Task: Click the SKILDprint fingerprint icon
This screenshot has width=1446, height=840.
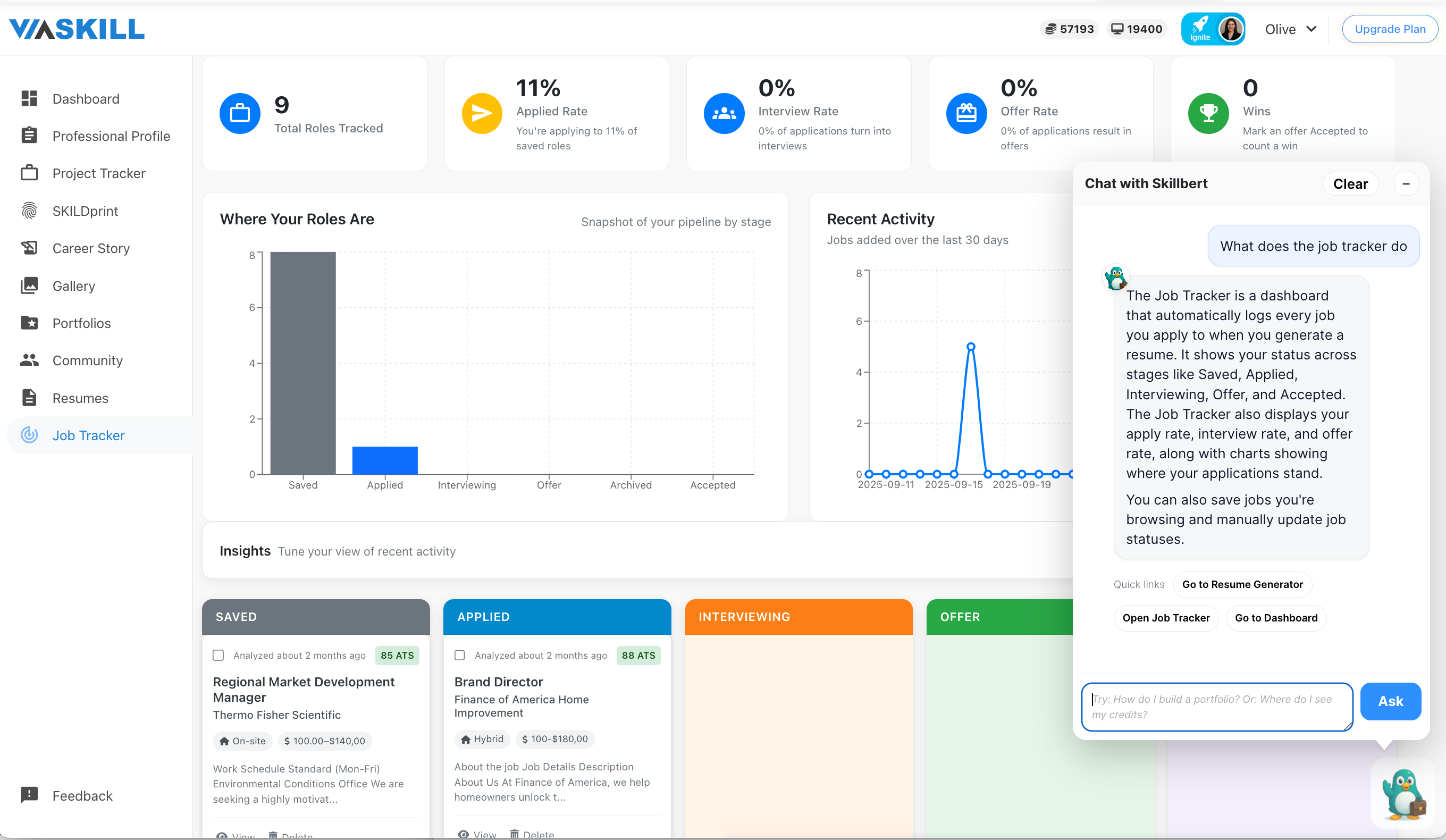Action: click(x=29, y=210)
